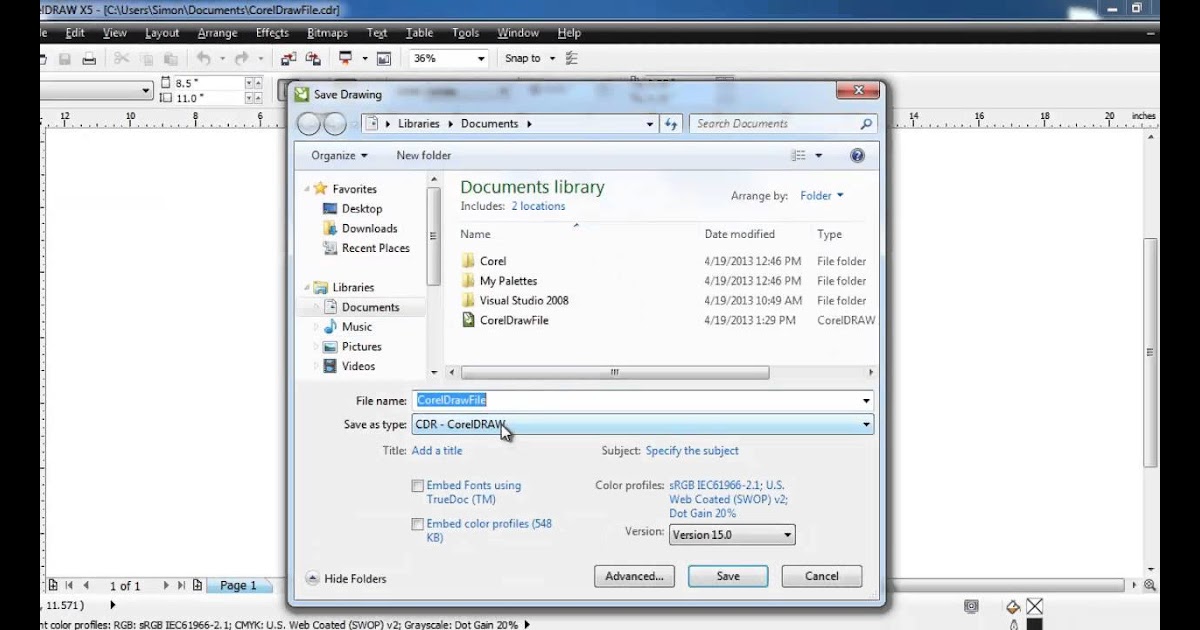This screenshot has height=630, width=1200.
Task: Open the Table menu
Action: coord(419,33)
